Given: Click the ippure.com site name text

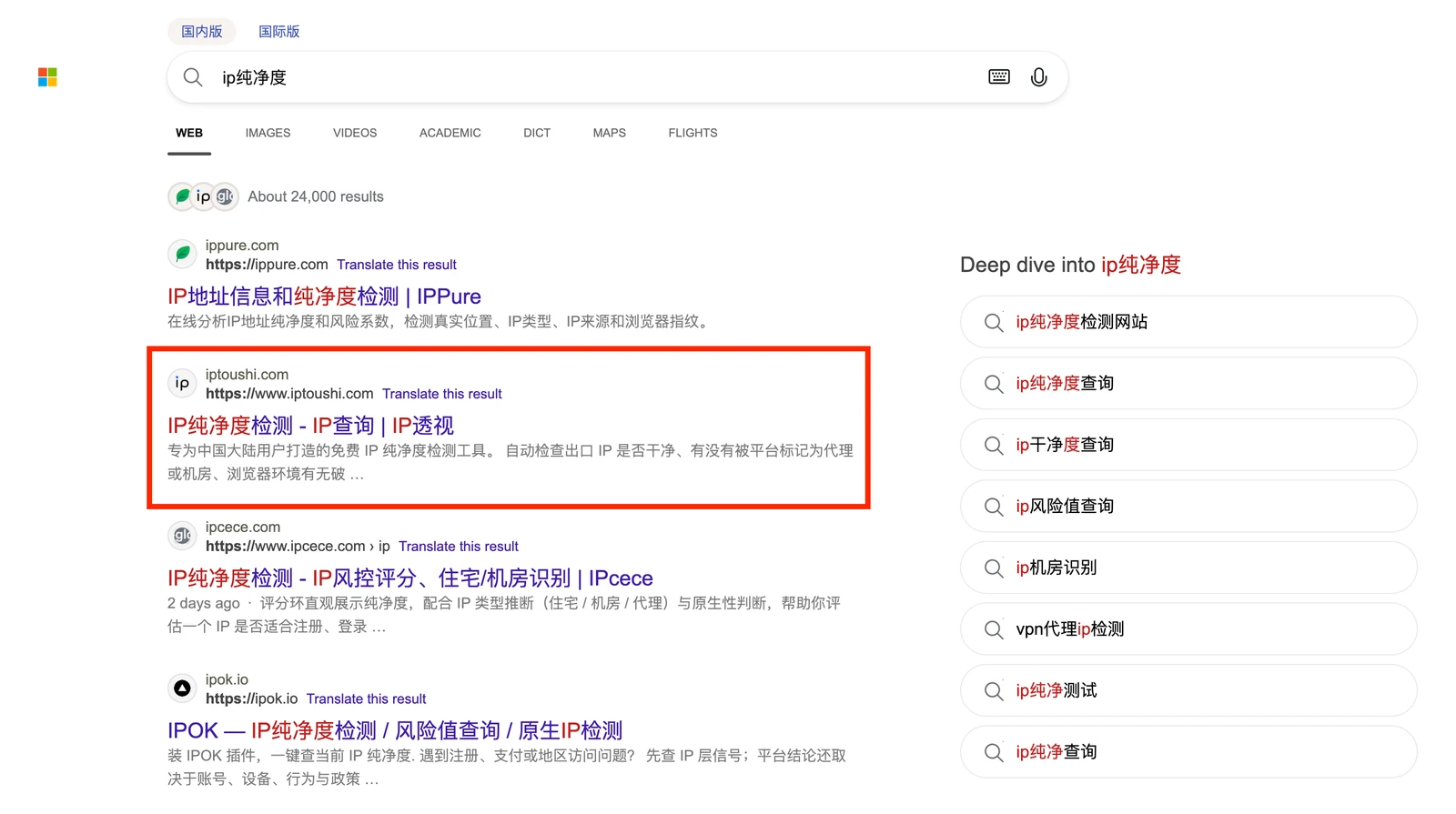Looking at the screenshot, I should click(242, 246).
